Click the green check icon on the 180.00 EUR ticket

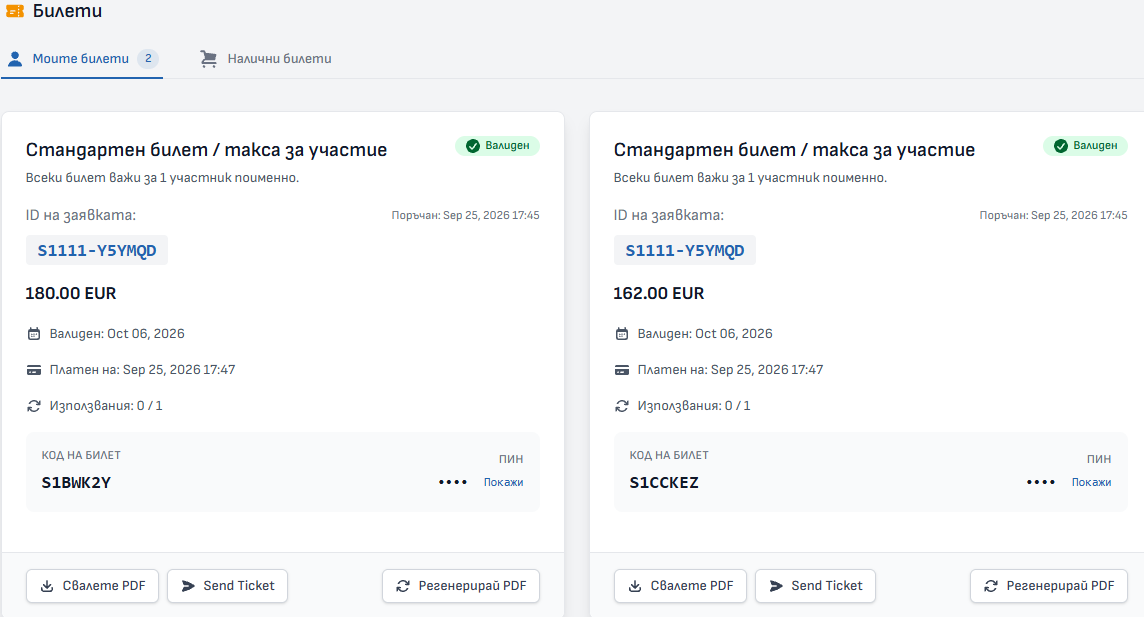click(473, 146)
